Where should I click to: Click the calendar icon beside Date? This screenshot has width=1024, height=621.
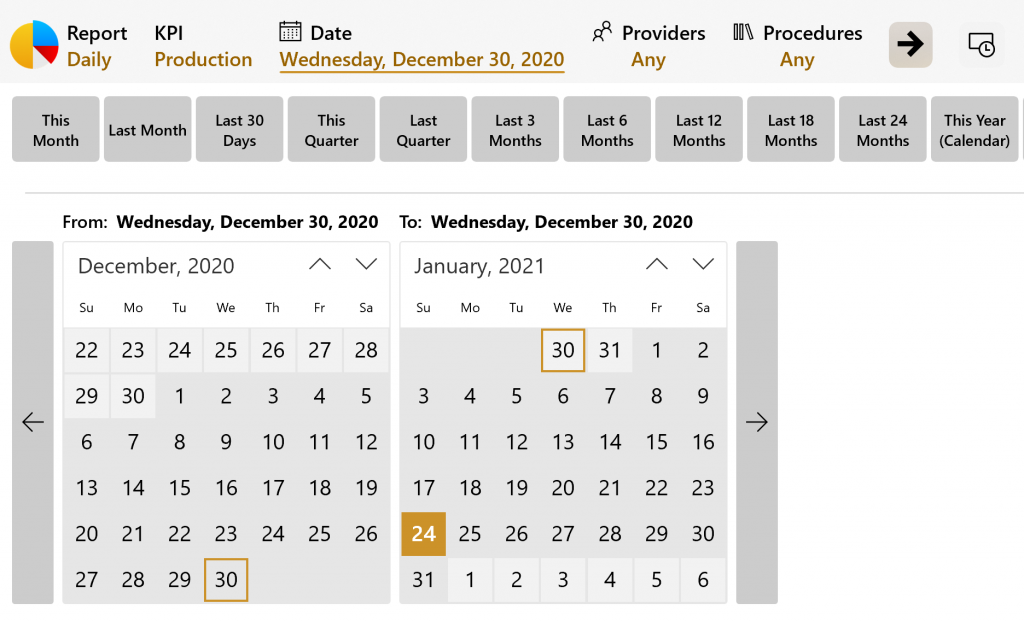tap(290, 32)
